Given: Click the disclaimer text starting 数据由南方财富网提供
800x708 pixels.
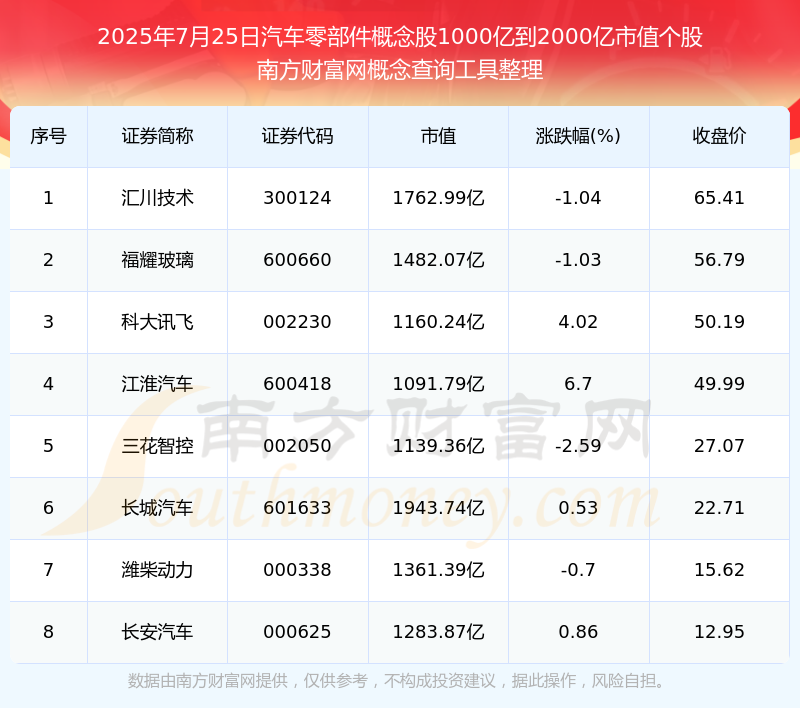Looking at the screenshot, I should [396, 681].
